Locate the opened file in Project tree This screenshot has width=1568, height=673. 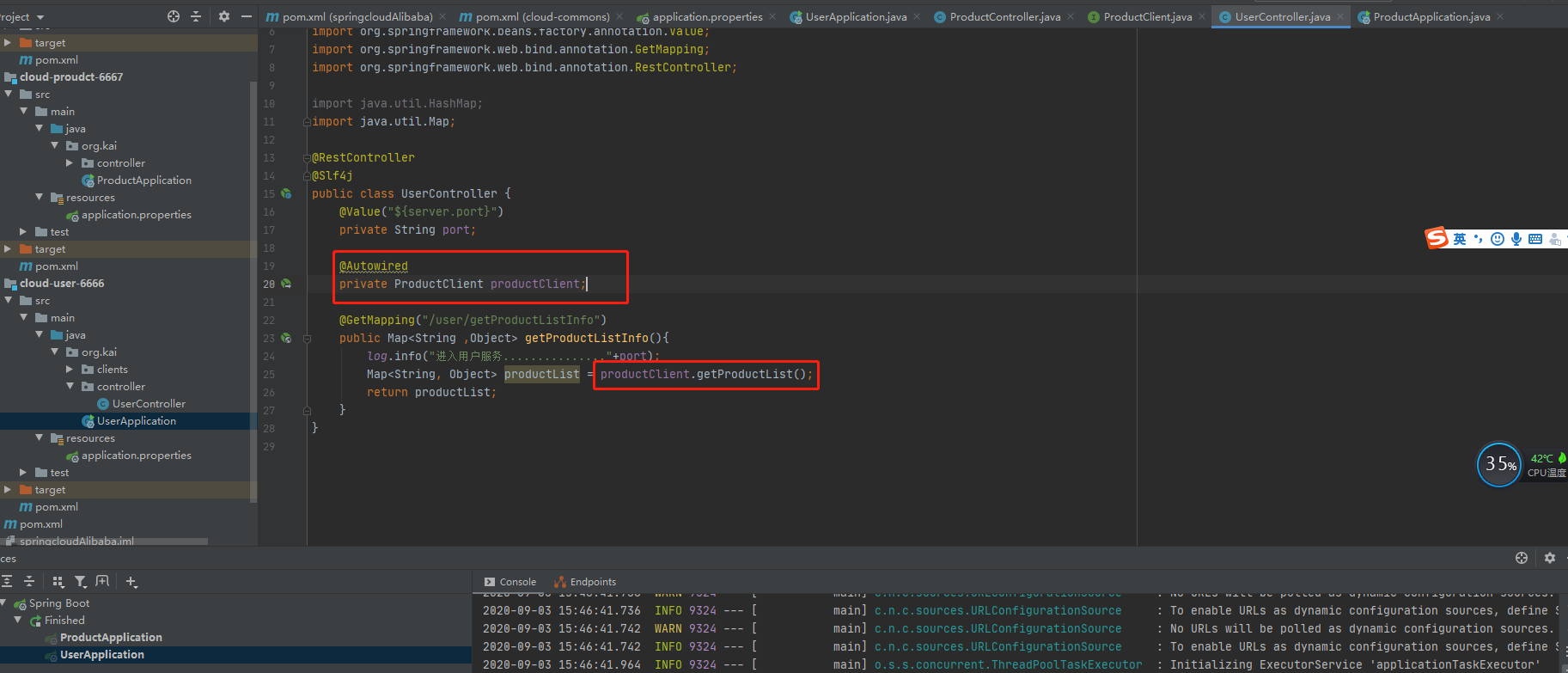click(x=174, y=16)
